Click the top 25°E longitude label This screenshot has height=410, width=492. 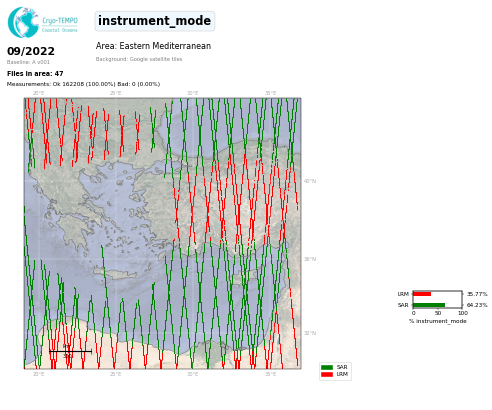point(115,93)
